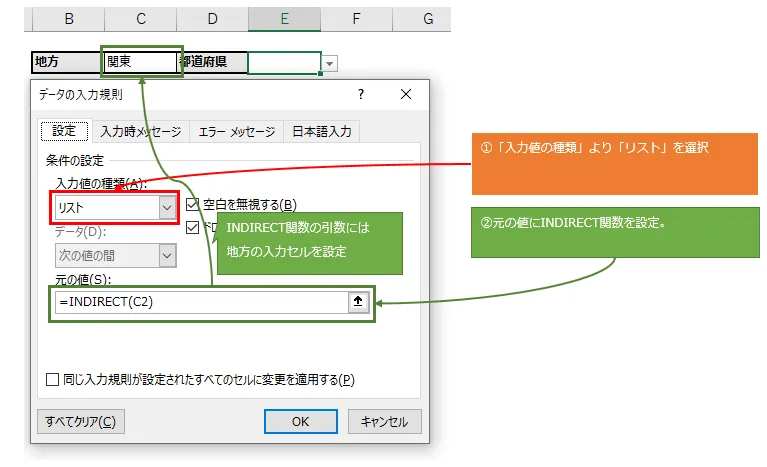
Task: Switch to the エラー メッセージ tab
Action: (x=237, y=132)
